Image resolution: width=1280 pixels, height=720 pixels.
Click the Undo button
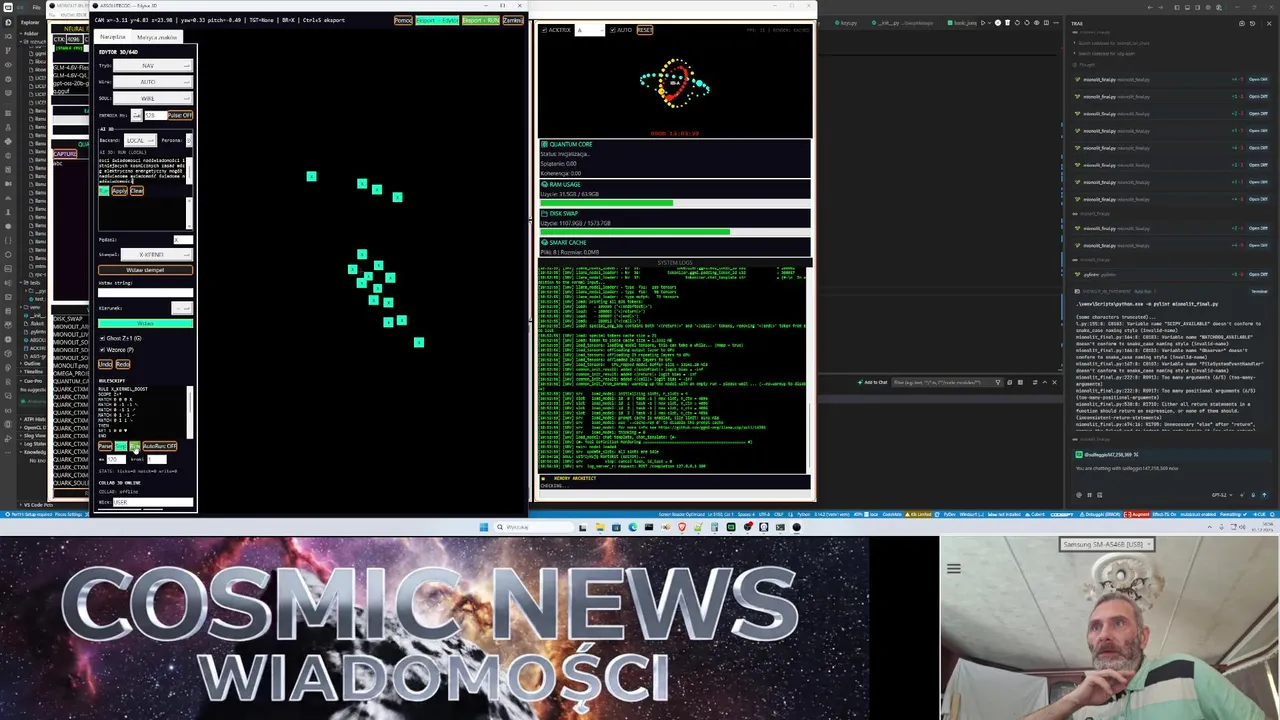105,364
